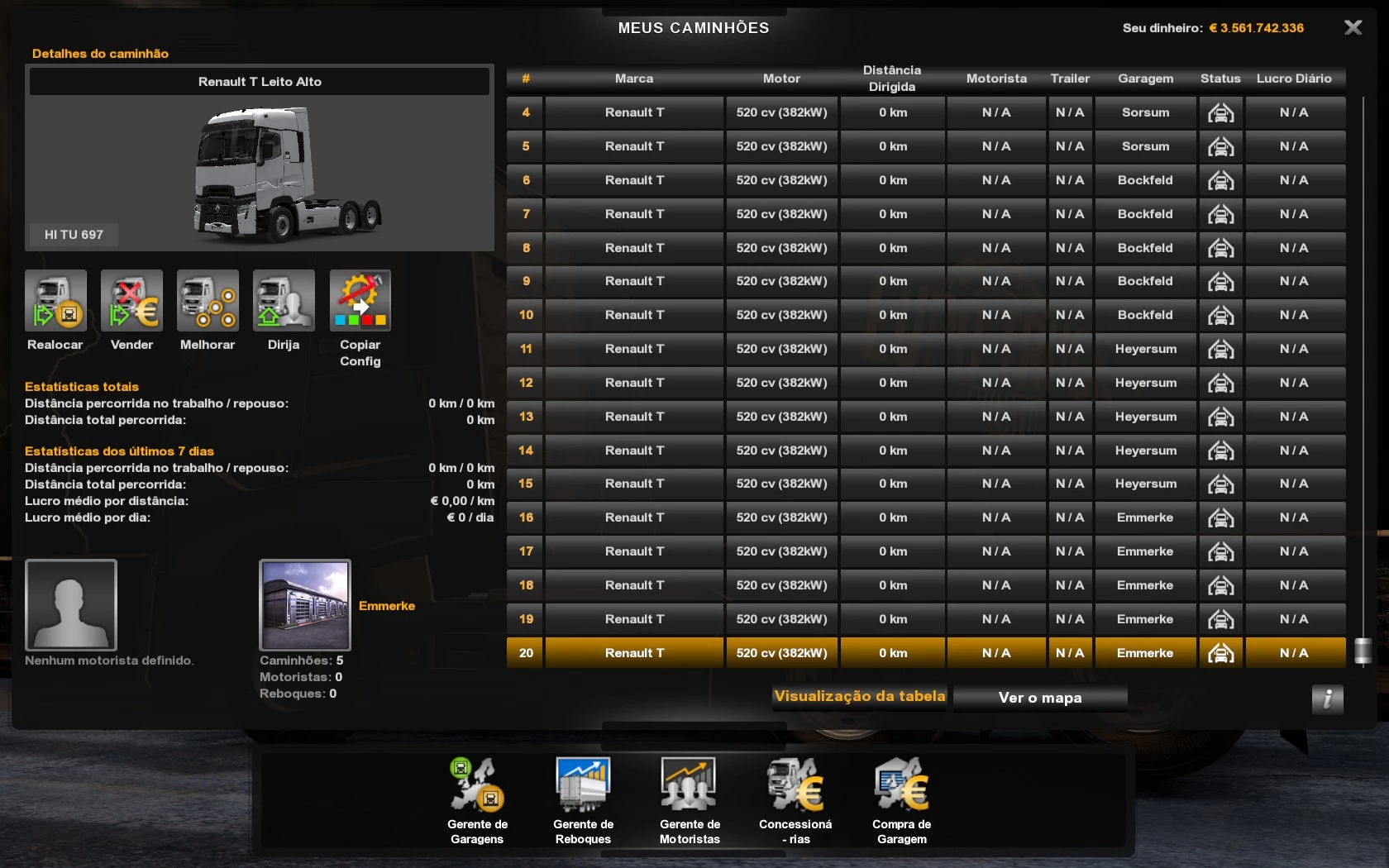Switch to Visualização da tabela tab
1389x868 pixels.
pos(860,697)
